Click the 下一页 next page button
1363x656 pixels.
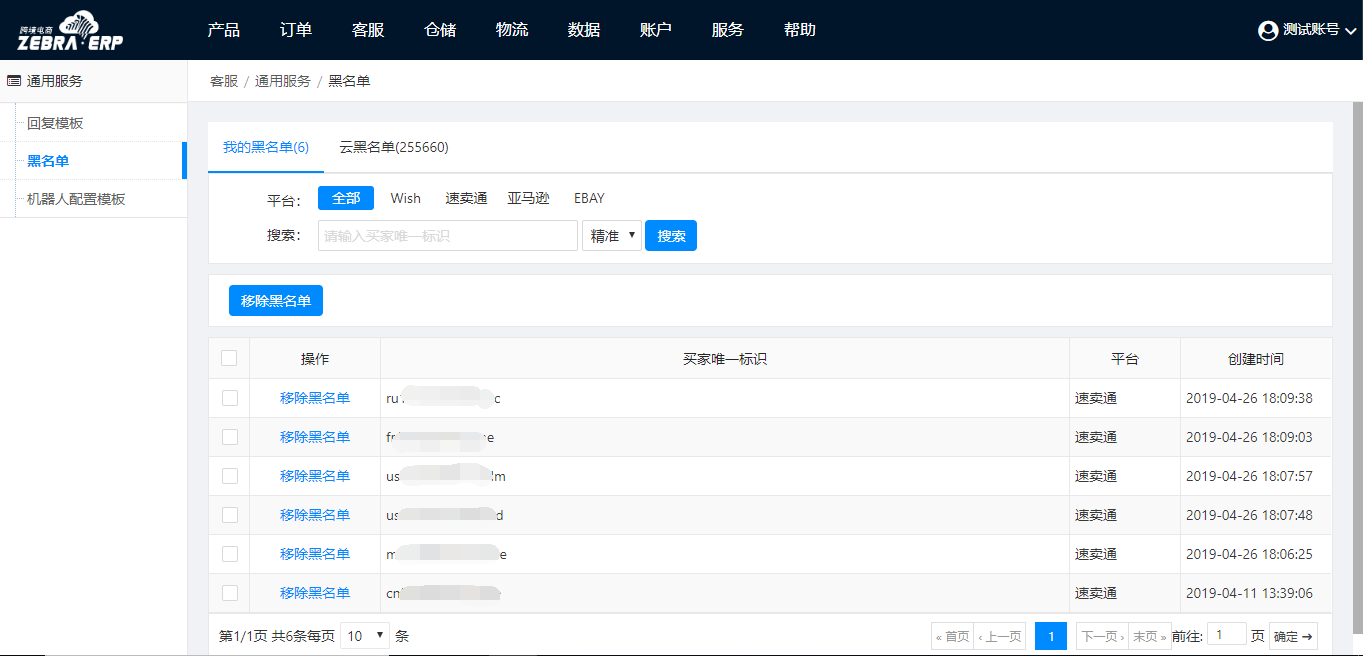click(1101, 636)
